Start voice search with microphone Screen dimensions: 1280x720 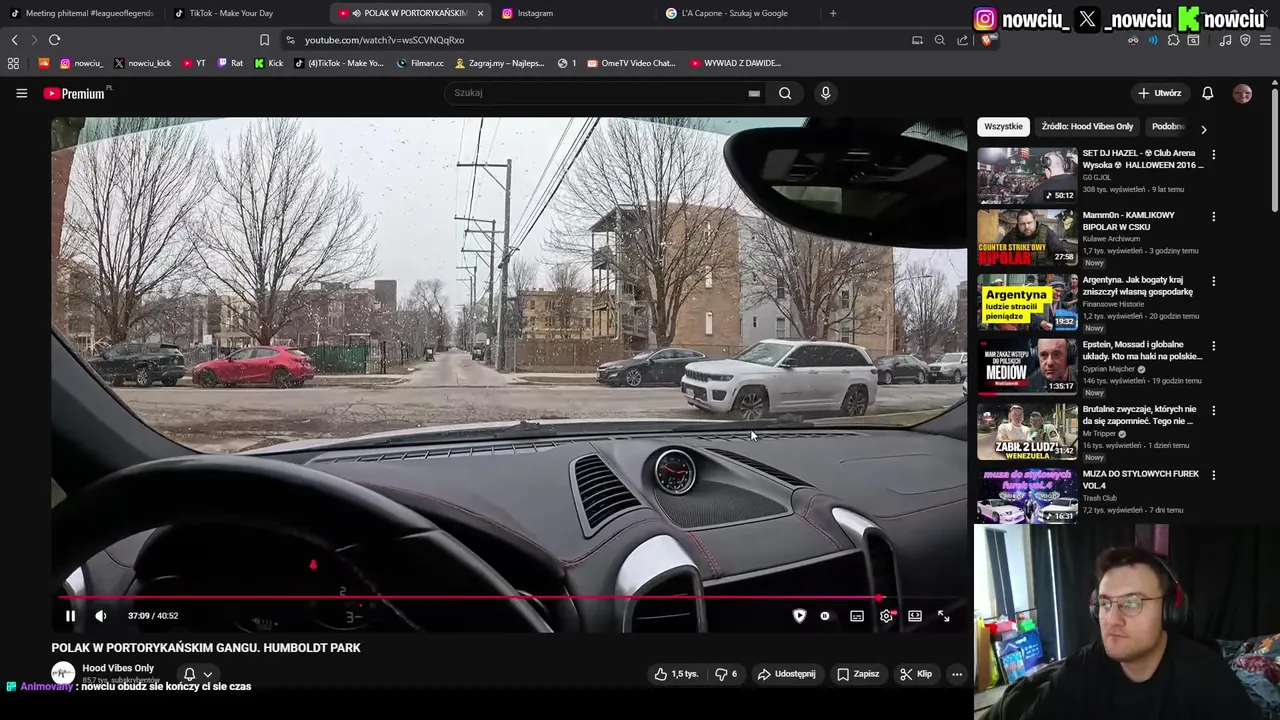825,93
